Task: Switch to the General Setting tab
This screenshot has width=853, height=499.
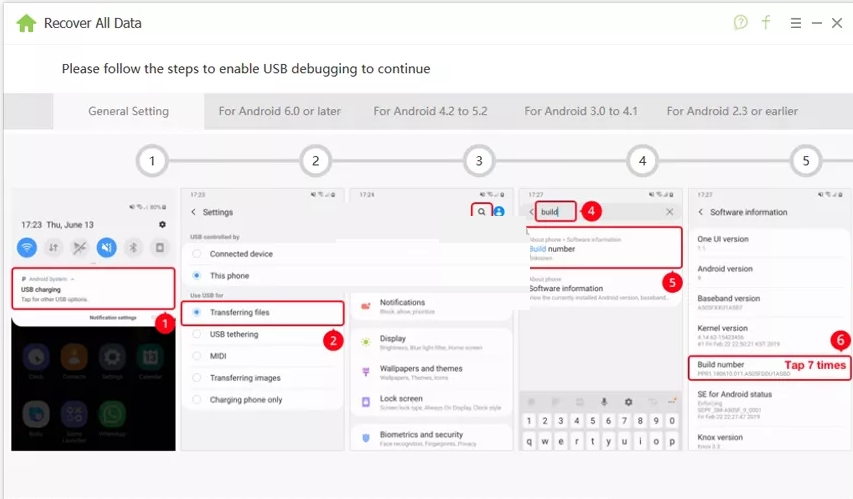Action: click(x=128, y=111)
